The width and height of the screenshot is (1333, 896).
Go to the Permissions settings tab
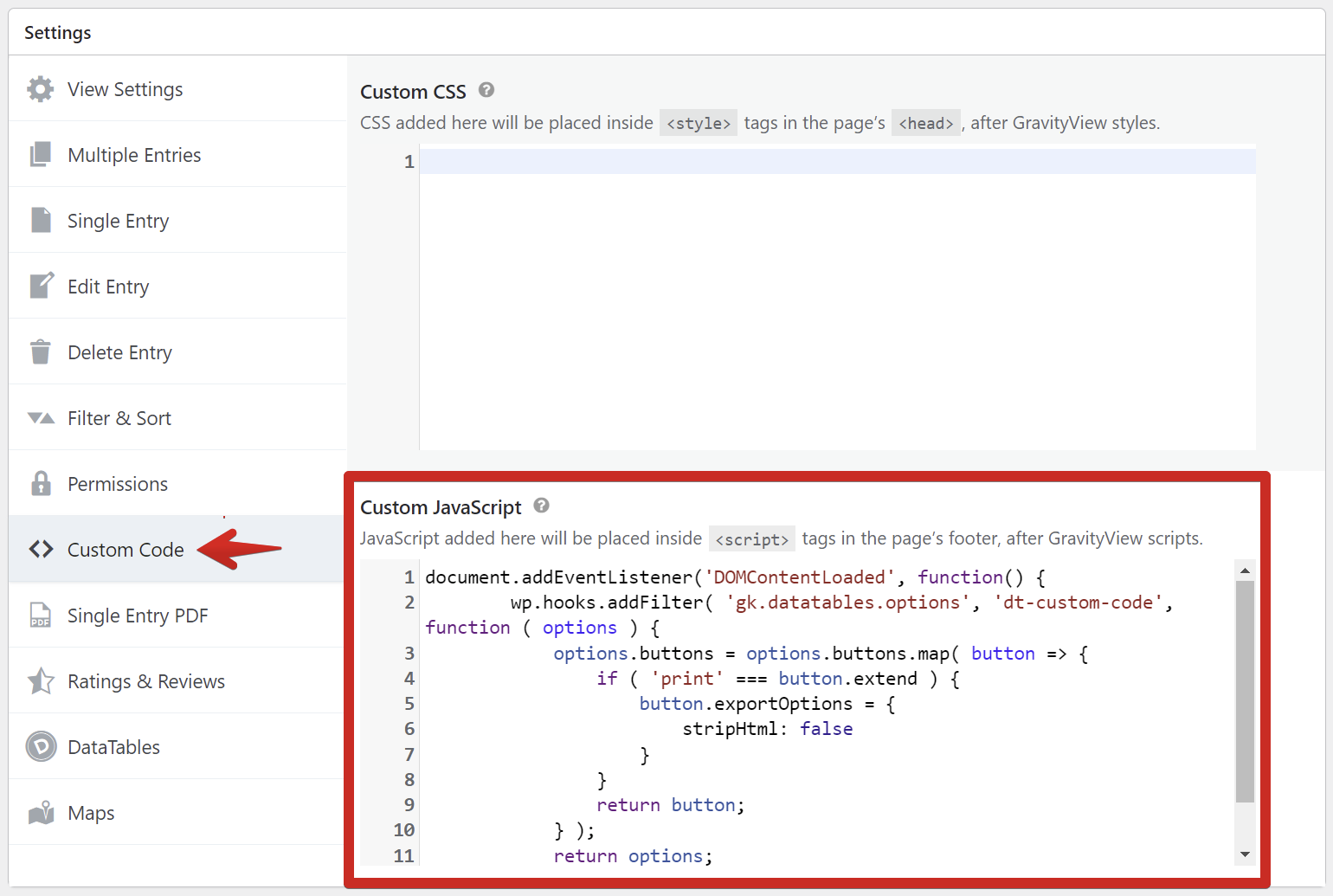pos(118,484)
